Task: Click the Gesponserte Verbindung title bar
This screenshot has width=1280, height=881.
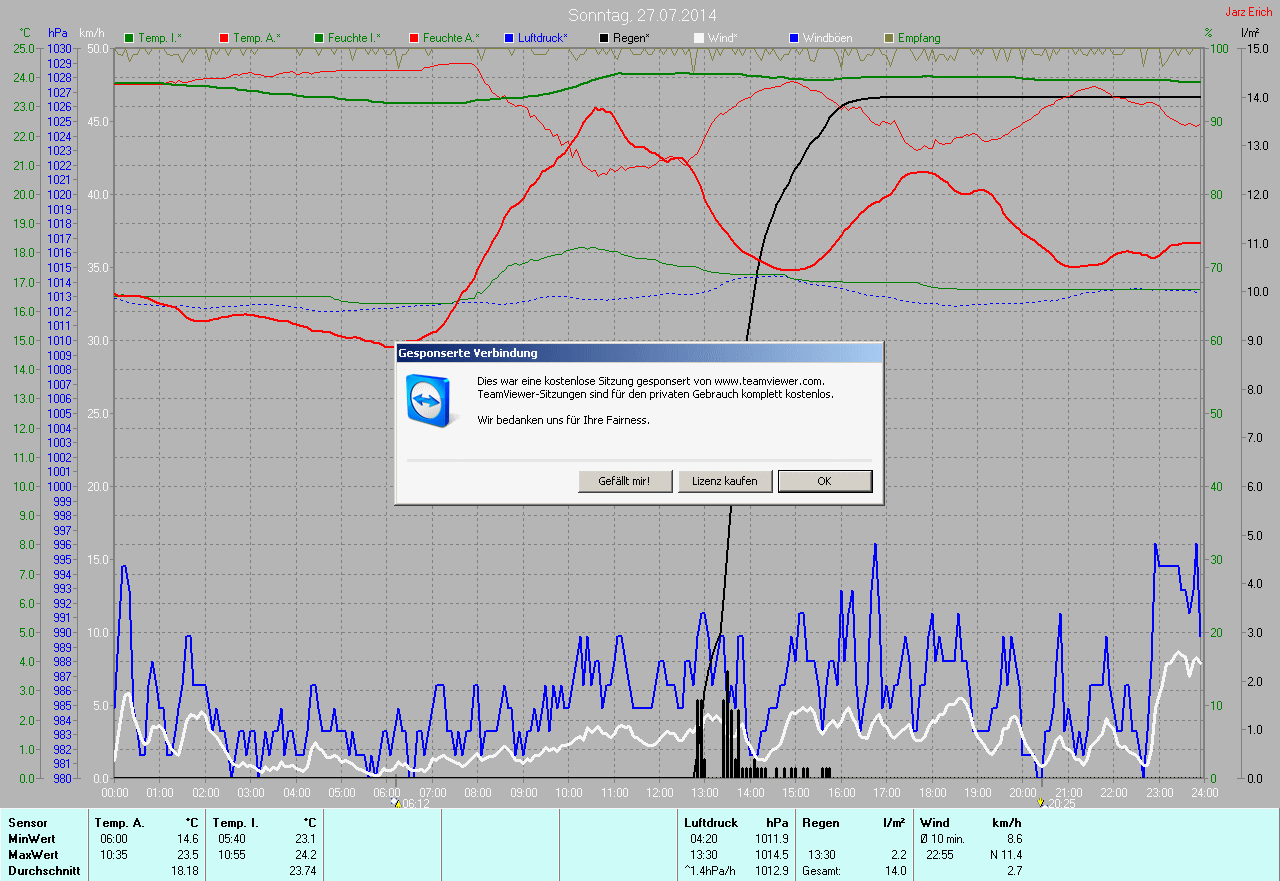Action: pyautogui.click(x=639, y=353)
